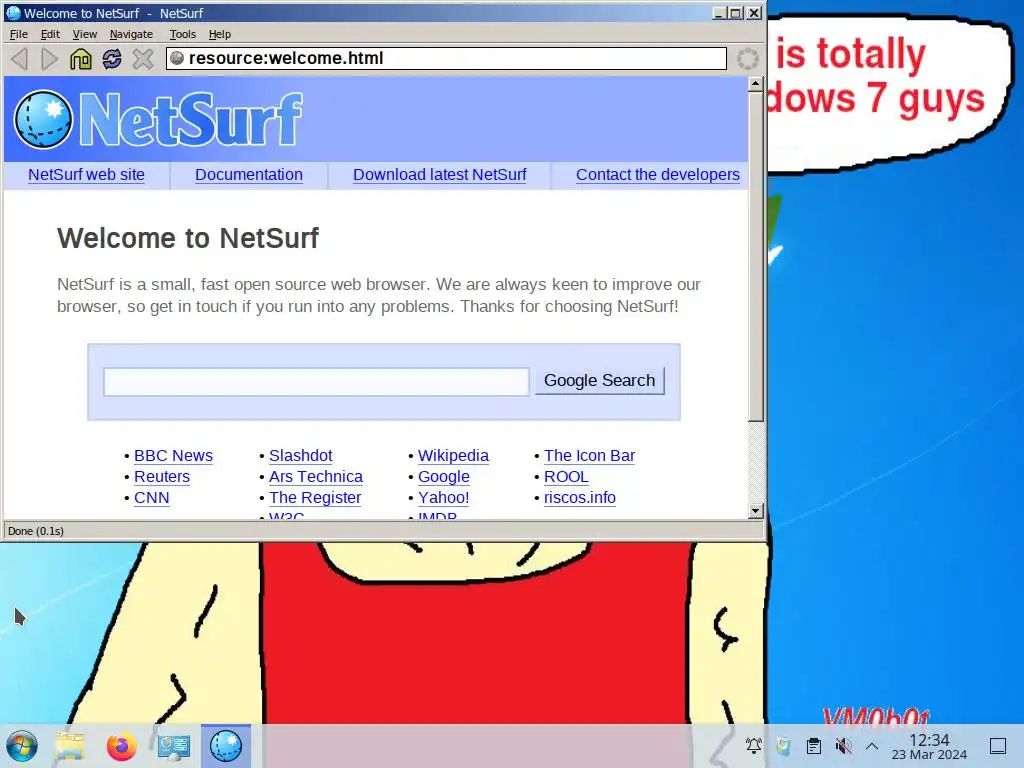Image resolution: width=1024 pixels, height=768 pixels.
Task: Click the Welcome to NetSurf heading
Action: click(187, 238)
